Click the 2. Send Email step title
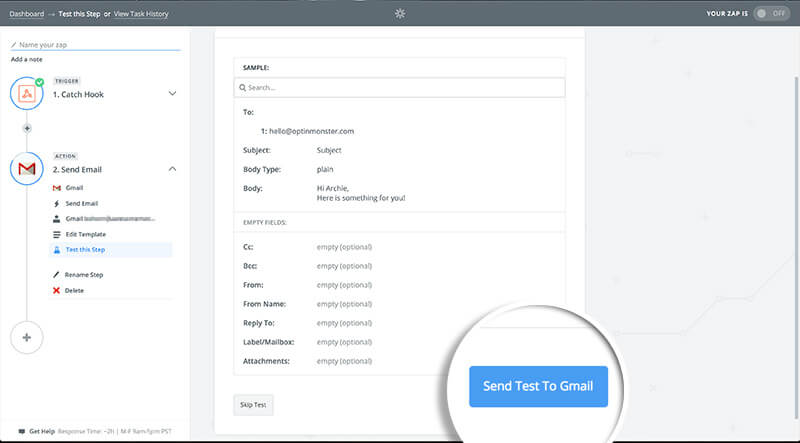 tap(77, 169)
